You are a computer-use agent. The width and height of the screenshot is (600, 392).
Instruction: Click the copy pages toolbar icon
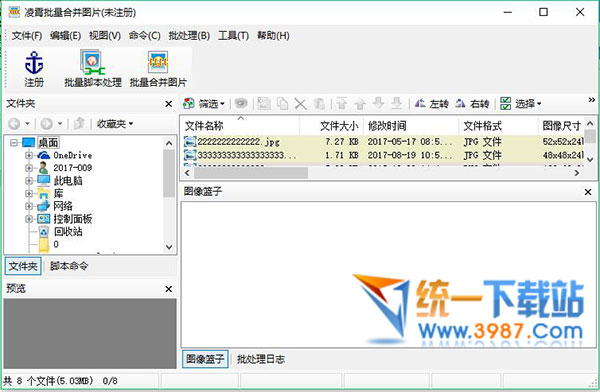(282, 103)
